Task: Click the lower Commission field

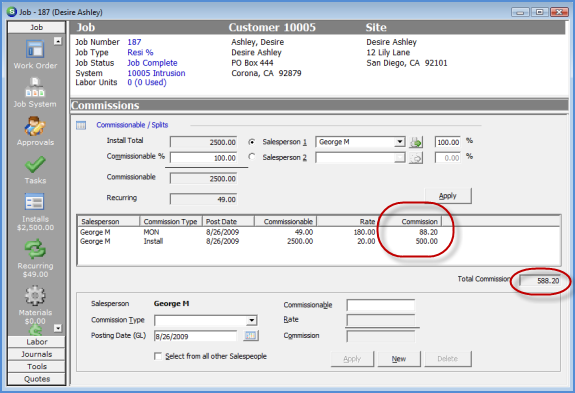Action: 381,336
